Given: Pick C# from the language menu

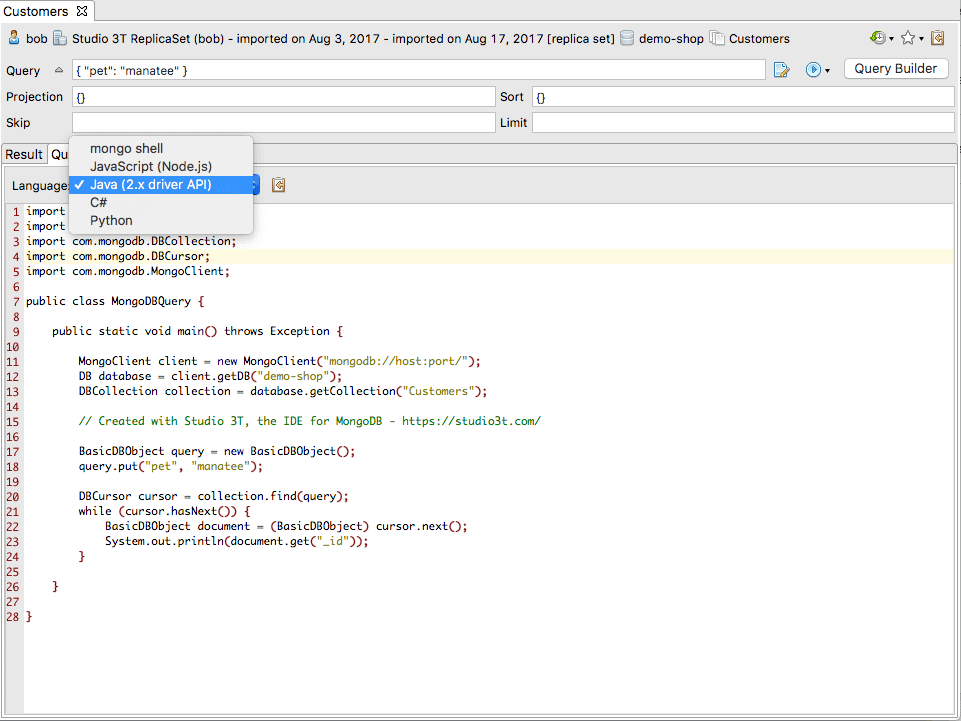Looking at the screenshot, I should tap(98, 203).
